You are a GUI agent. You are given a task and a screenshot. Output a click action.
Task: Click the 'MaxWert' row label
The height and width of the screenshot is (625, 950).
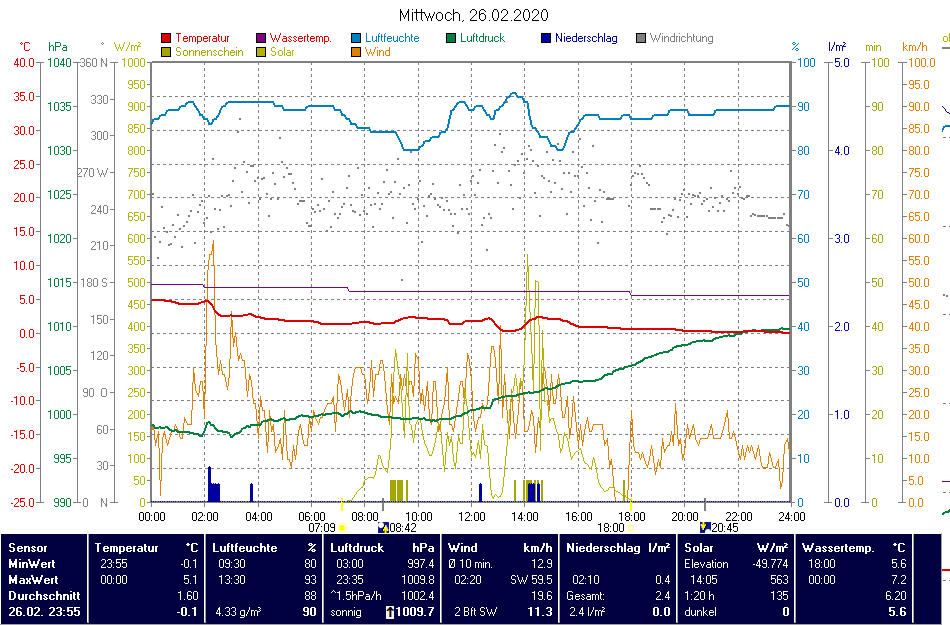point(33,580)
